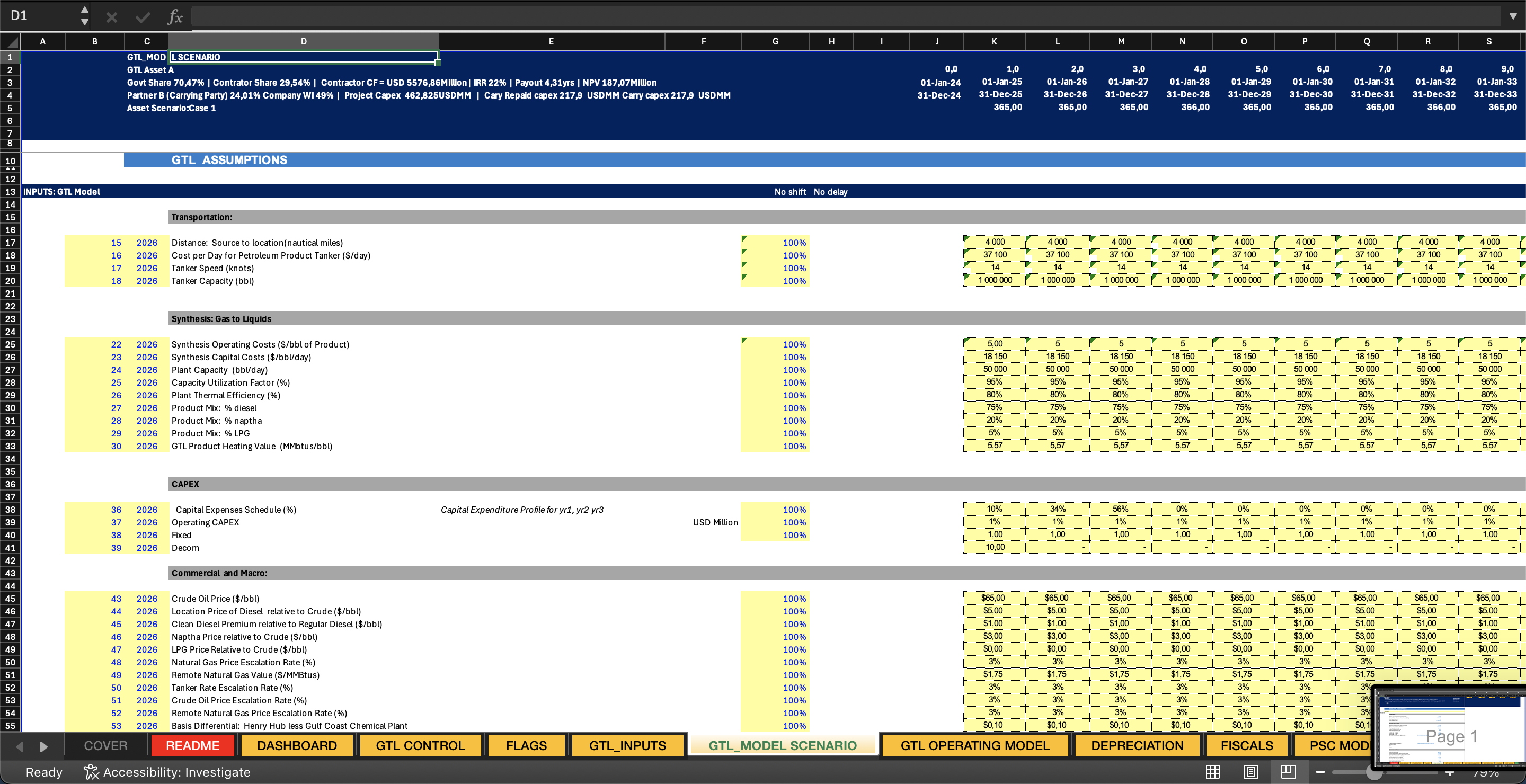Click 'Plant Capacity (bbl/day)' label cell
Image resolution: width=1526 pixels, height=784 pixels.
219,370
